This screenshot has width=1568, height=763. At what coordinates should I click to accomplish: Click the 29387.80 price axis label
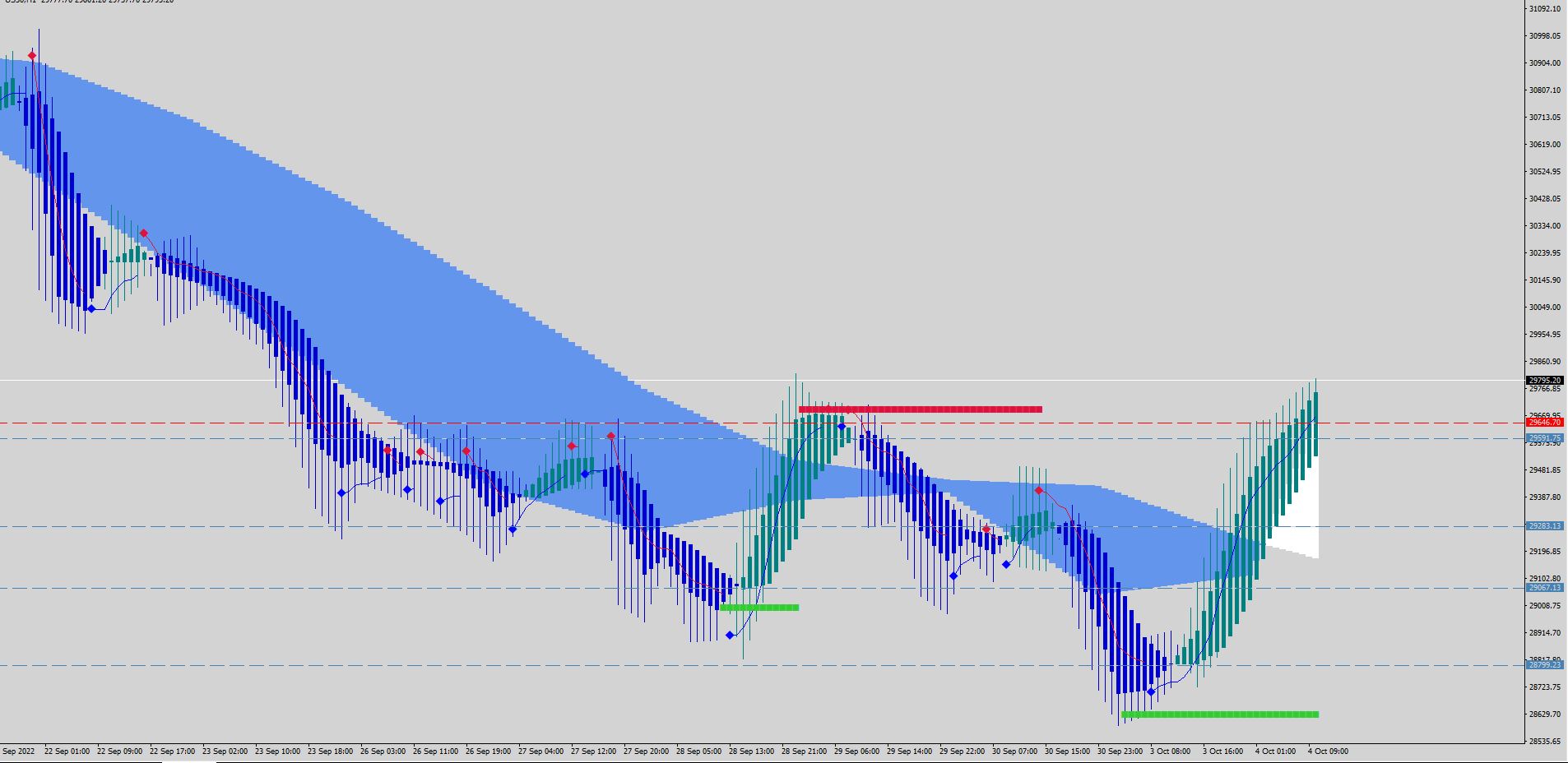click(x=1544, y=497)
